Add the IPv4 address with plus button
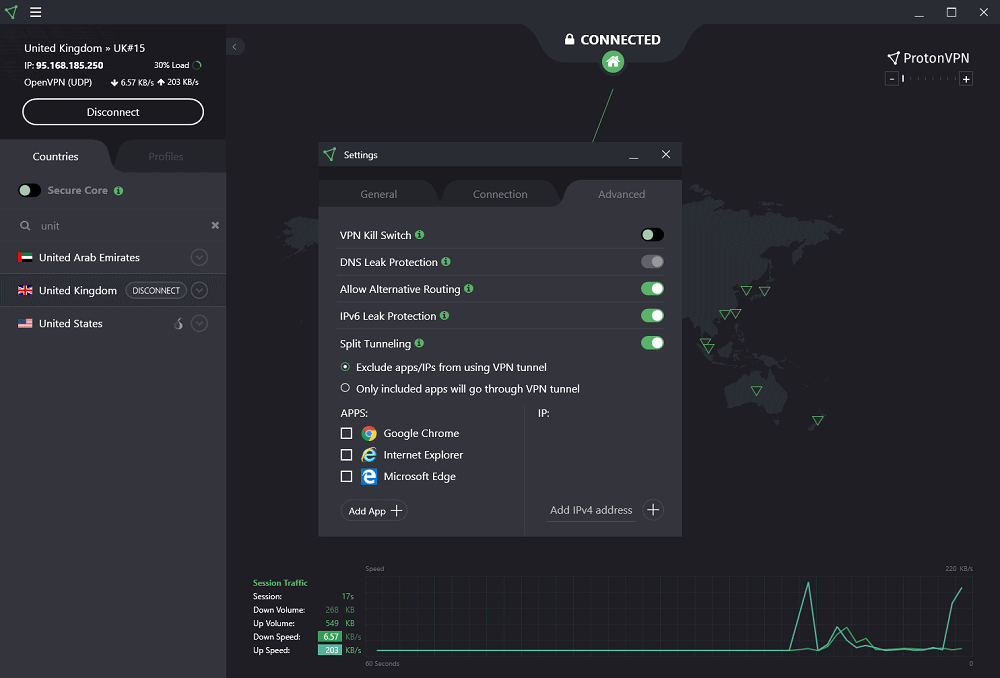Viewport: 1000px width, 678px height. tap(653, 510)
